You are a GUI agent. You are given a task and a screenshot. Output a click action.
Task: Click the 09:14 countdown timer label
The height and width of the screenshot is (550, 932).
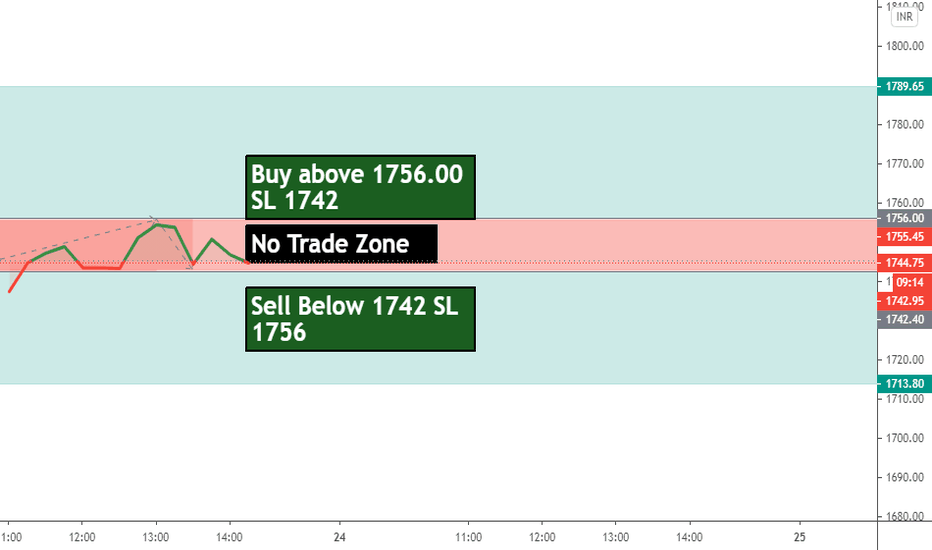point(911,282)
